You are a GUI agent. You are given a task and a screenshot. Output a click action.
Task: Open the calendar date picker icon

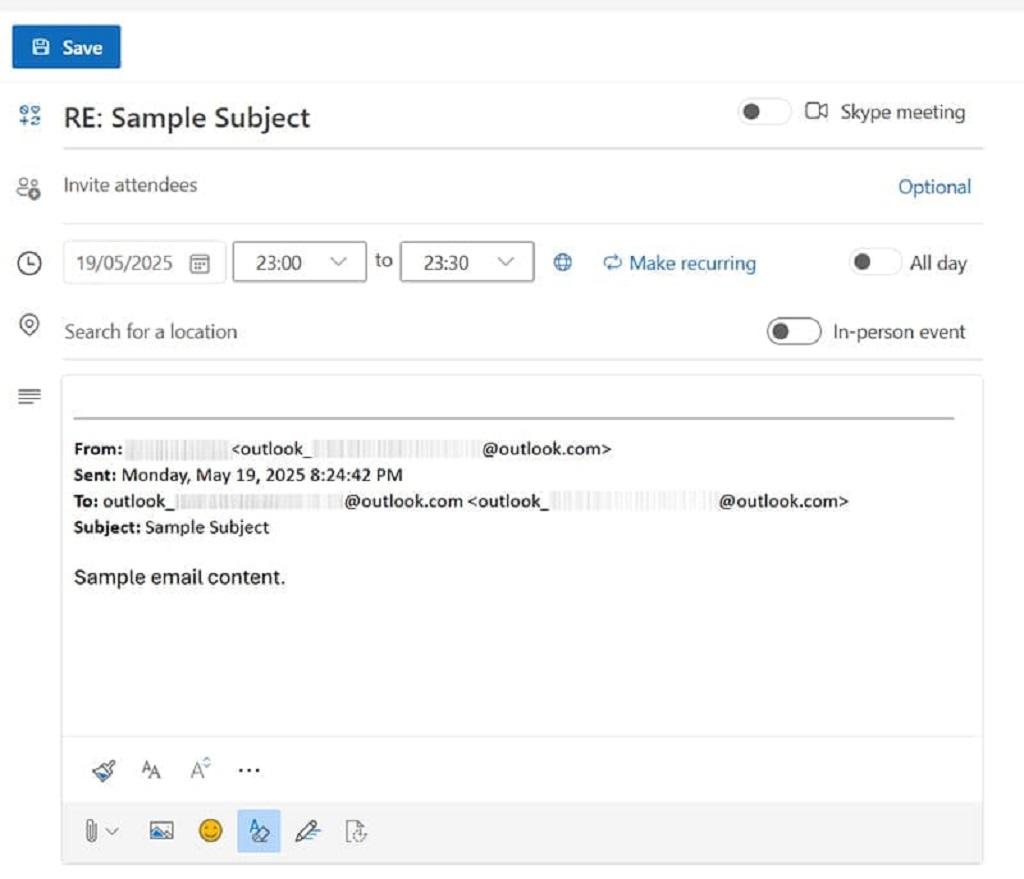click(200, 264)
